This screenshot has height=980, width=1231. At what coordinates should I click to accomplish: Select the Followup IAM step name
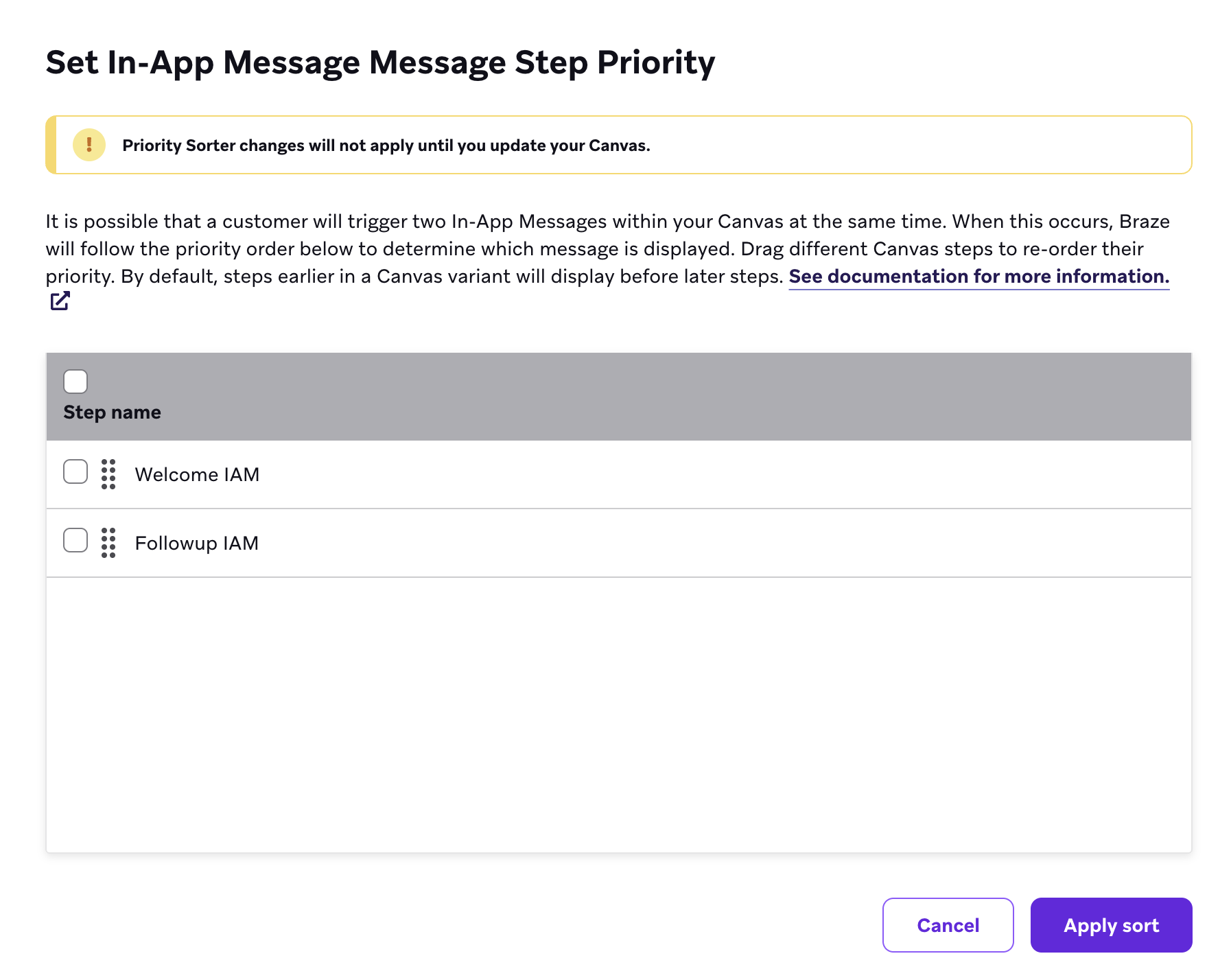[x=196, y=543]
